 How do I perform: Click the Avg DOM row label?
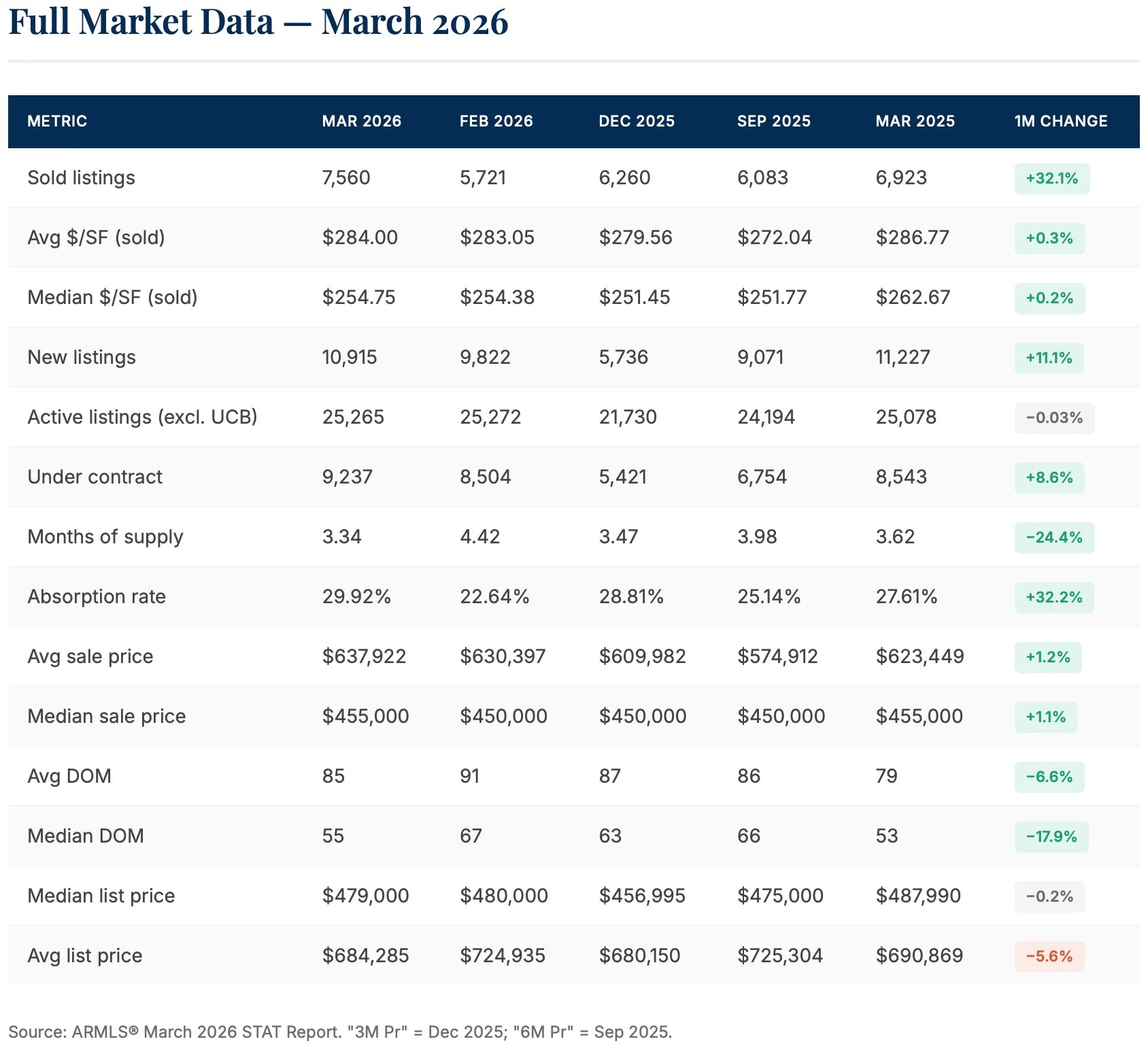click(69, 776)
